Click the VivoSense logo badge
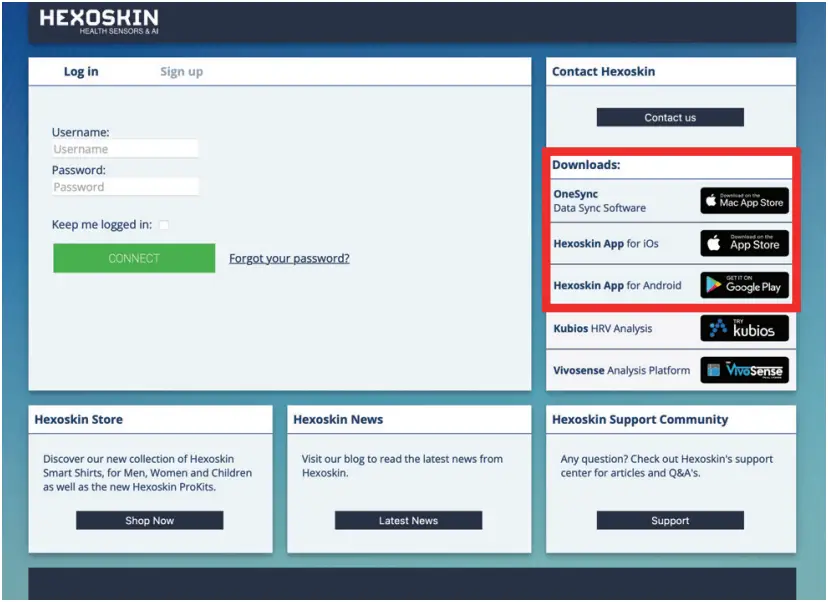The height and width of the screenshot is (602, 828). [x=744, y=370]
